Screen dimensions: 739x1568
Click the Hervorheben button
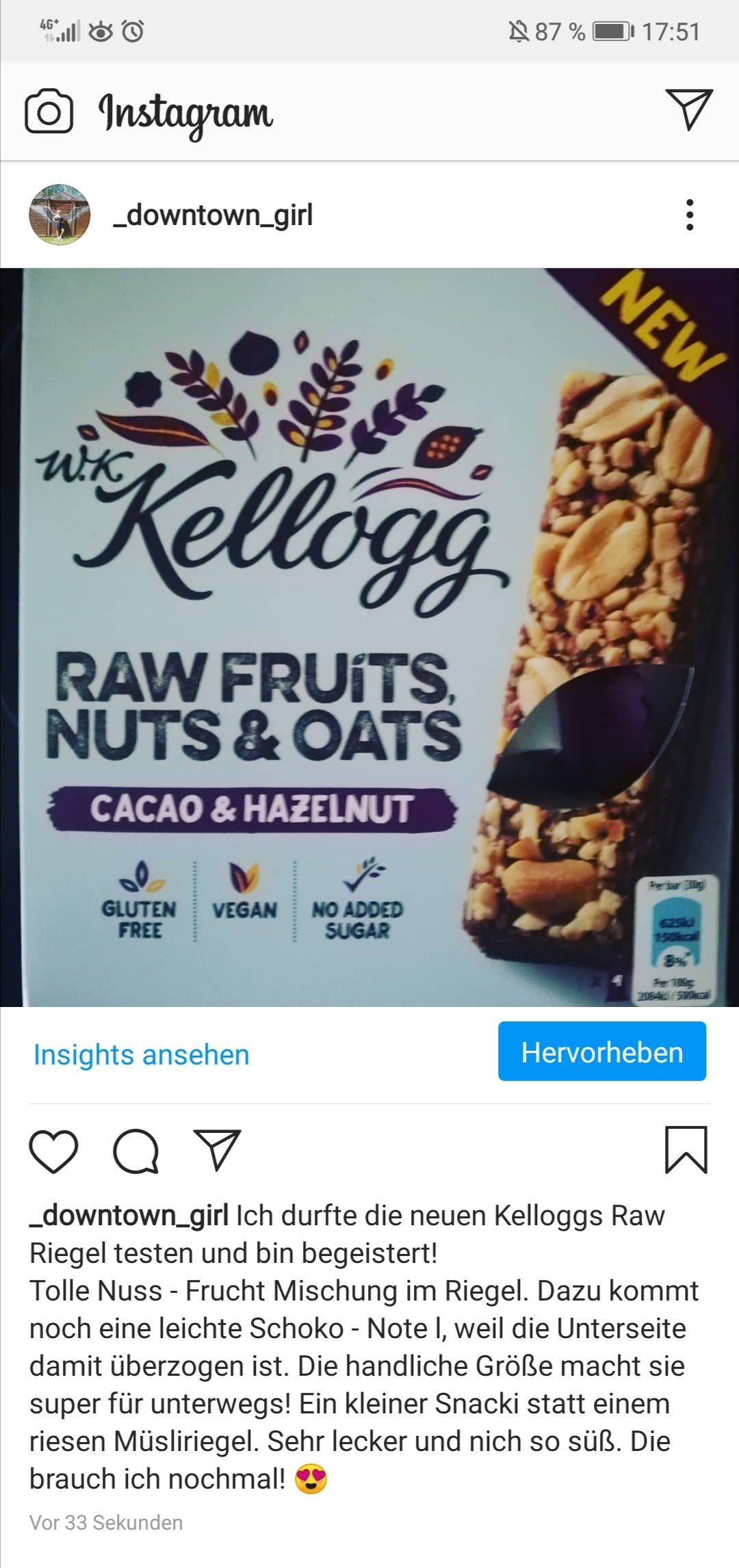[x=602, y=1051]
